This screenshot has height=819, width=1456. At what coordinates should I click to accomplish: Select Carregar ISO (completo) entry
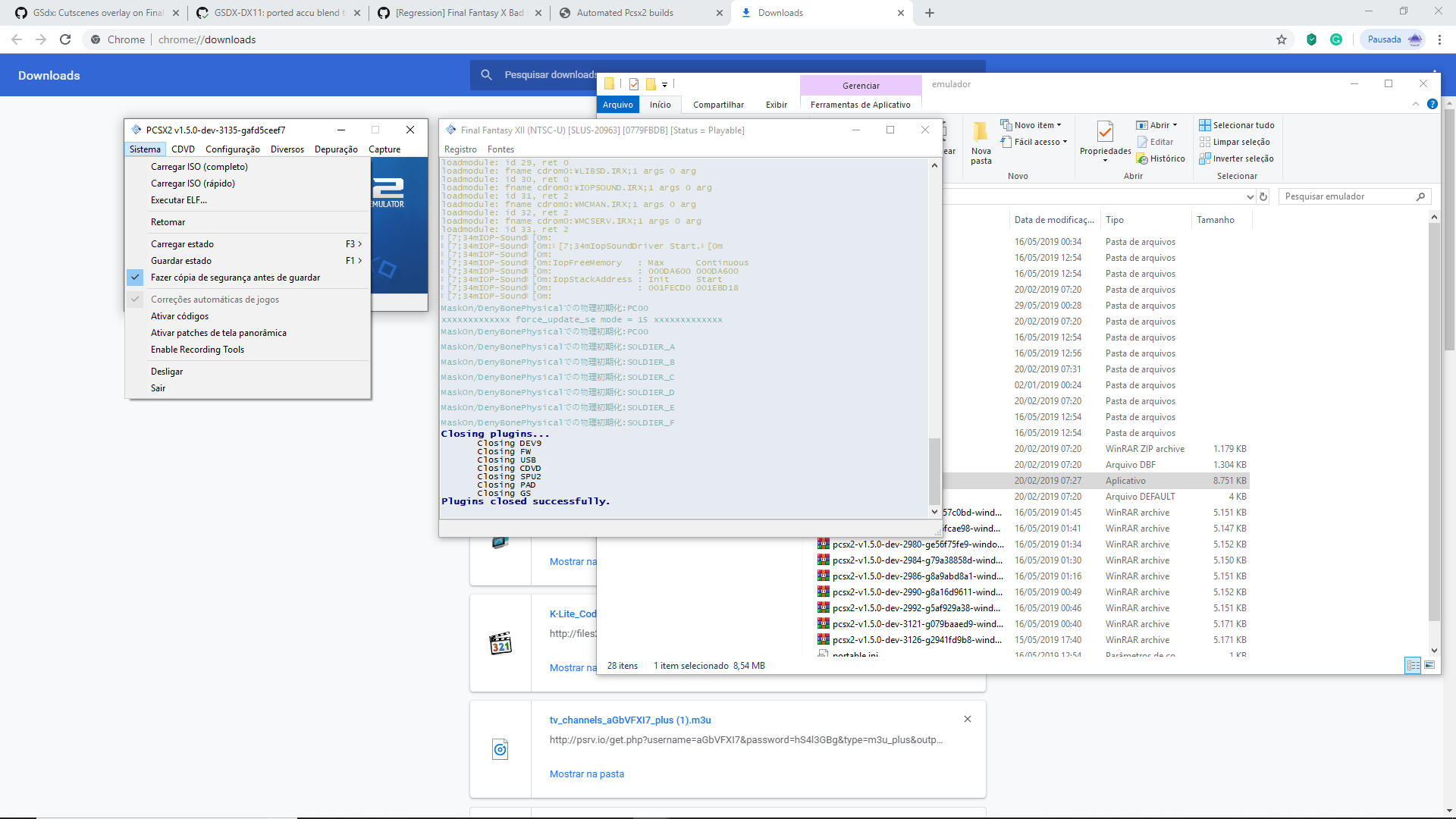coord(199,167)
